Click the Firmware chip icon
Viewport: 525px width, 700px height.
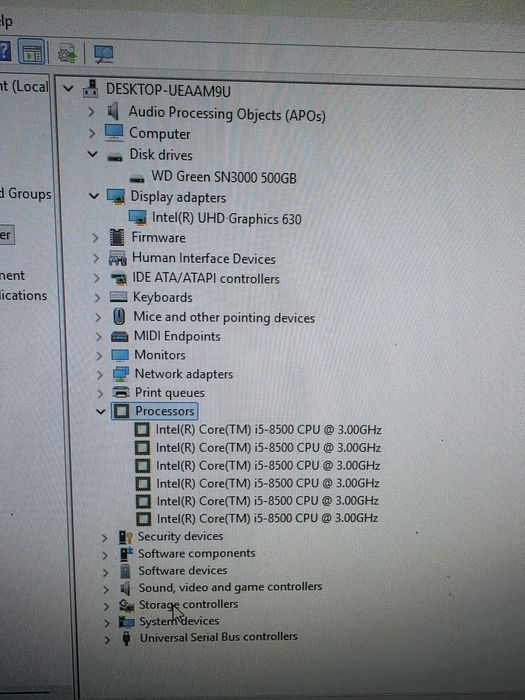click(117, 237)
